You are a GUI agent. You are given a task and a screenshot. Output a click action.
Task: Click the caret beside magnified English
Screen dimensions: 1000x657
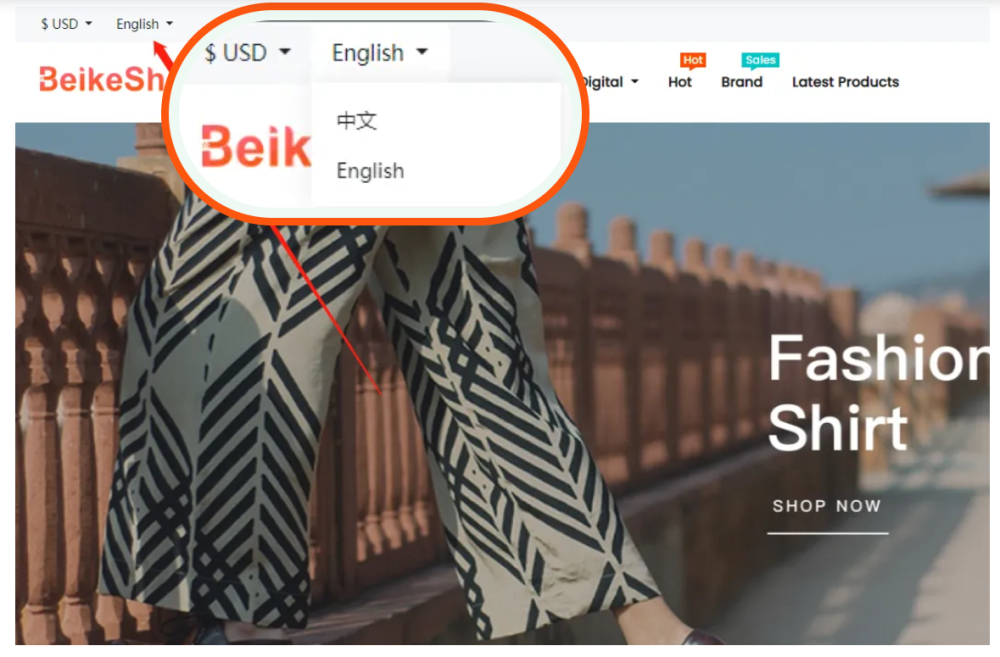[422, 52]
